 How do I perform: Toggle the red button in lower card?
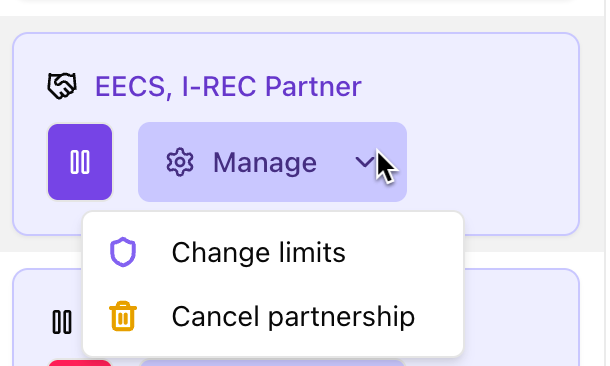coord(80,363)
